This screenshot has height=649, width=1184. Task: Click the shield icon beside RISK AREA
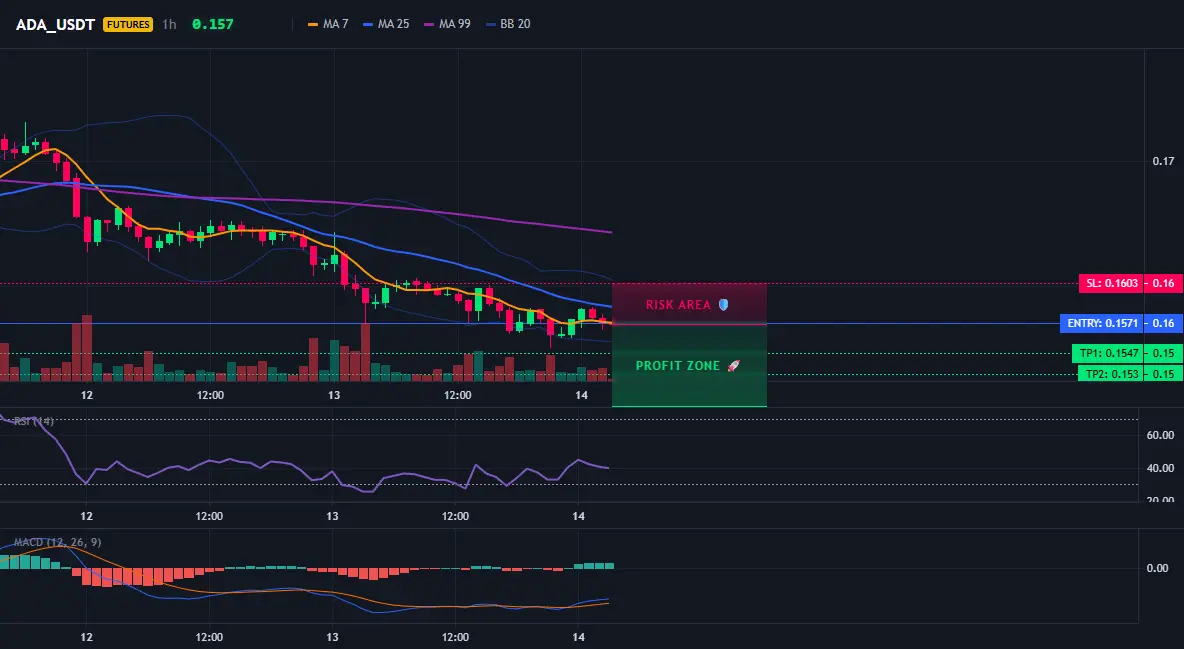point(723,304)
